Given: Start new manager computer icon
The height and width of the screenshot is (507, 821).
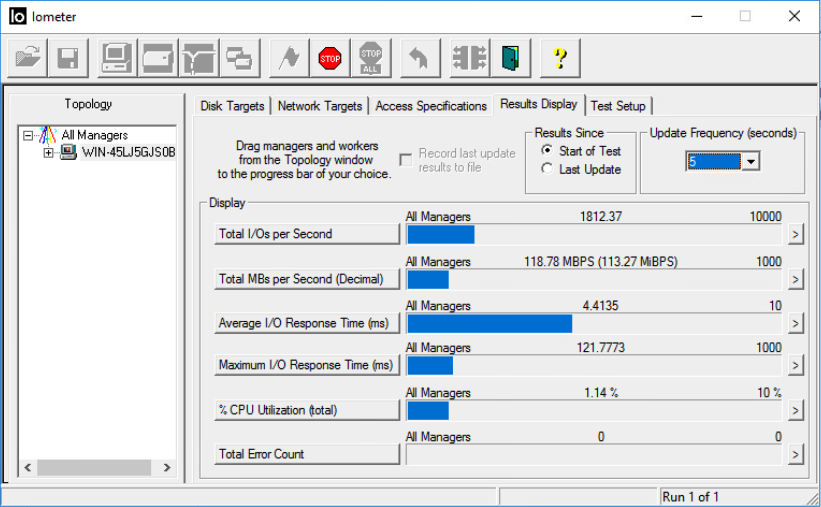Looking at the screenshot, I should coord(117,58).
